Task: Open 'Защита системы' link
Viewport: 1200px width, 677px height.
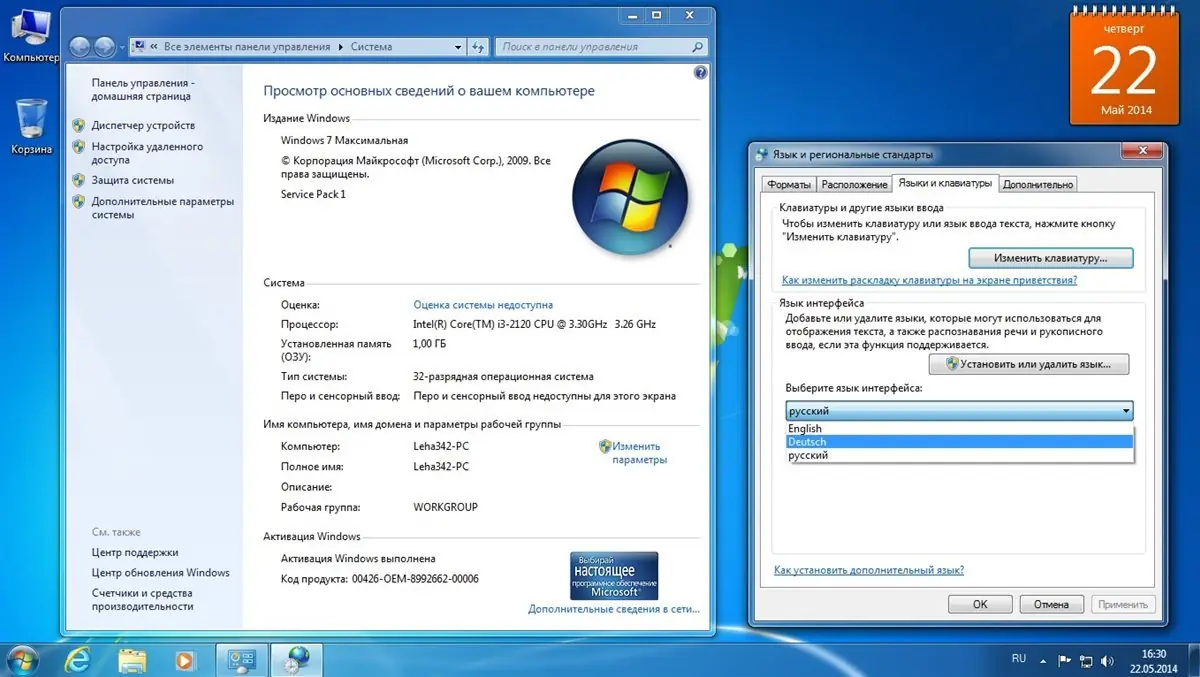Action: click(x=132, y=181)
